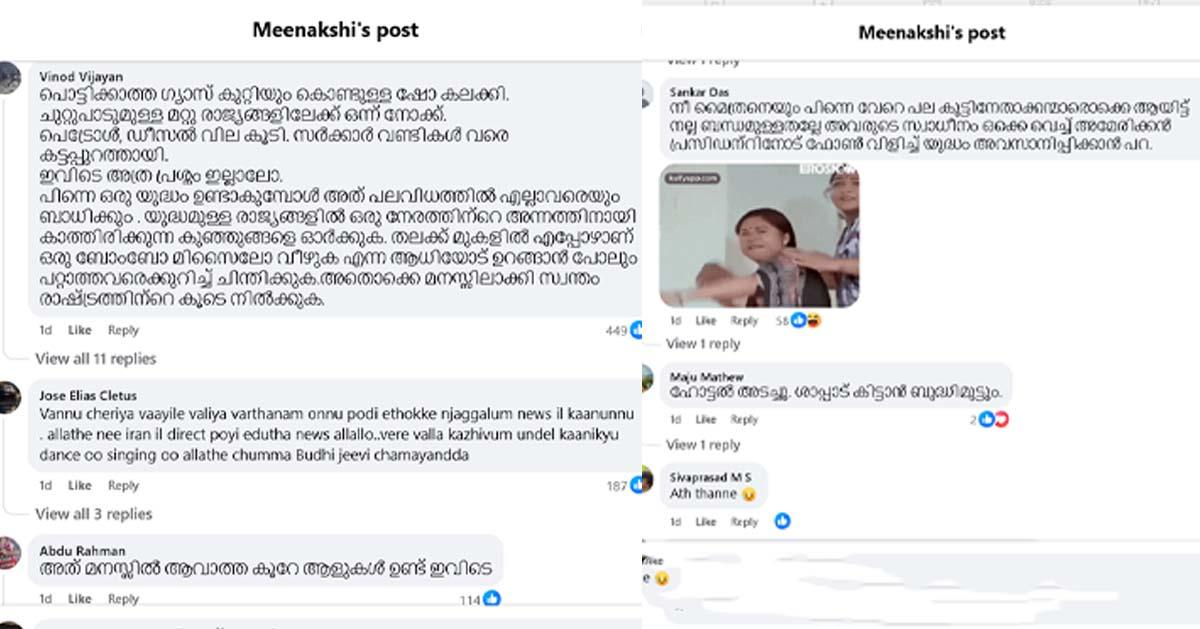
Task: Expand View all 11 replies
Action: coord(96,359)
